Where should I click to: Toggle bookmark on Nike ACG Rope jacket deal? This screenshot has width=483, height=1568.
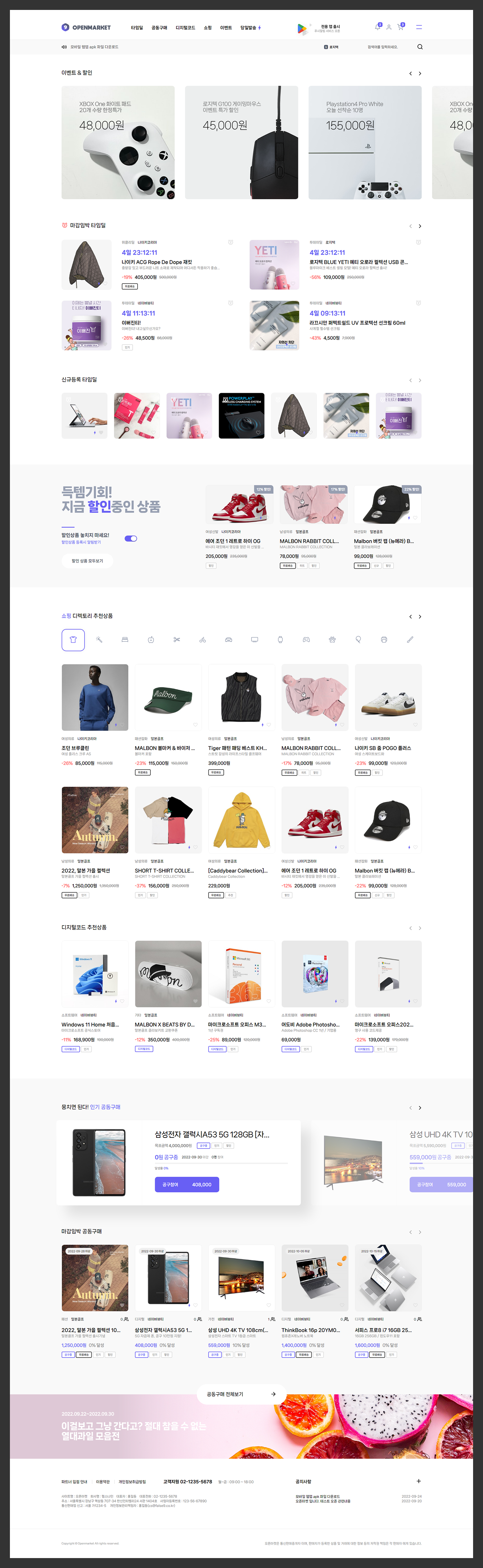tap(231, 242)
